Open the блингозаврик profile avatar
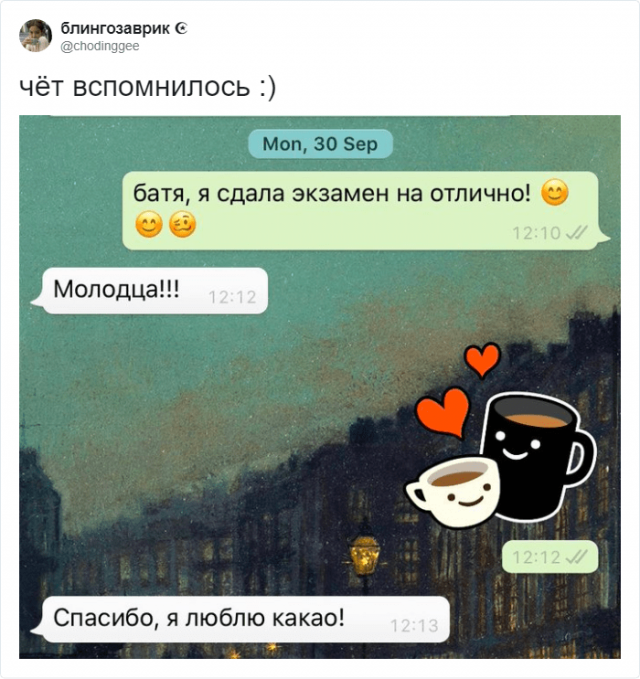This screenshot has height=679, width=640. [x=36, y=36]
